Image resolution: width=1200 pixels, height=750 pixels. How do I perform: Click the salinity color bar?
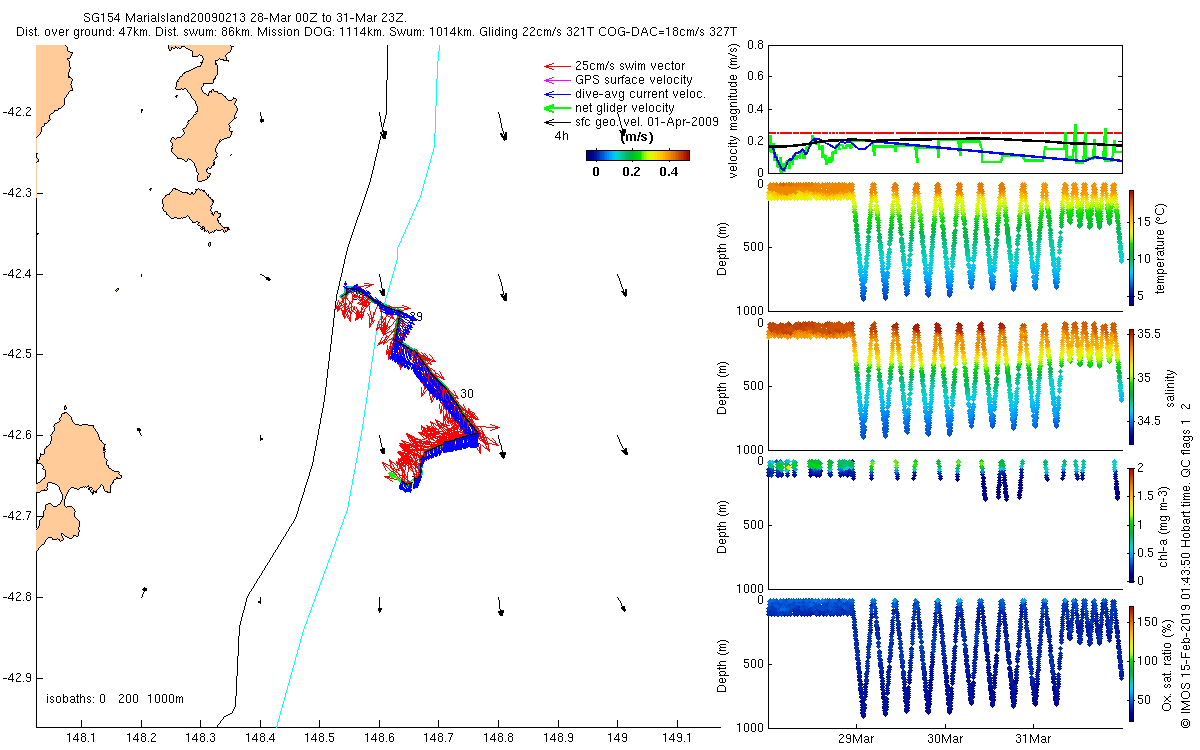[1131, 385]
